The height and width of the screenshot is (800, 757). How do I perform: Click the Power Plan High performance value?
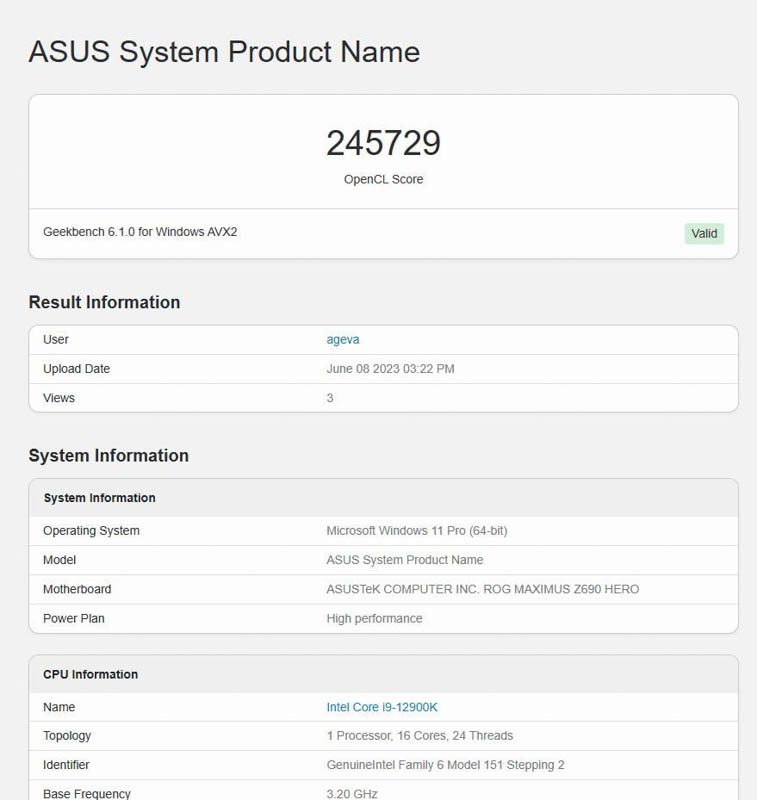coord(374,618)
